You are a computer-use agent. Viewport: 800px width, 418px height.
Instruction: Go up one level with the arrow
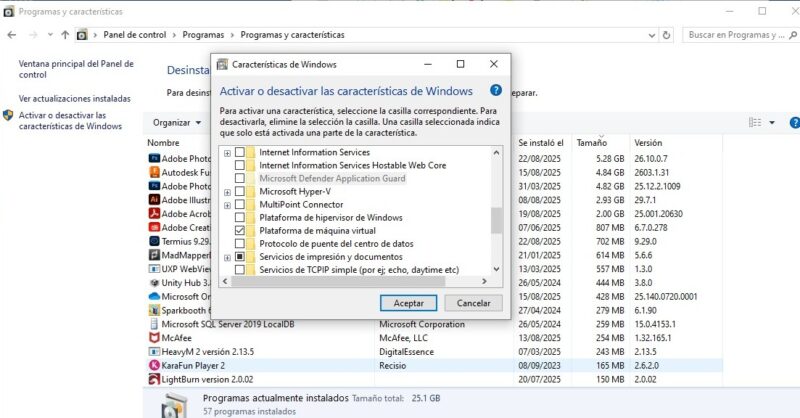pyautogui.click(x=65, y=35)
